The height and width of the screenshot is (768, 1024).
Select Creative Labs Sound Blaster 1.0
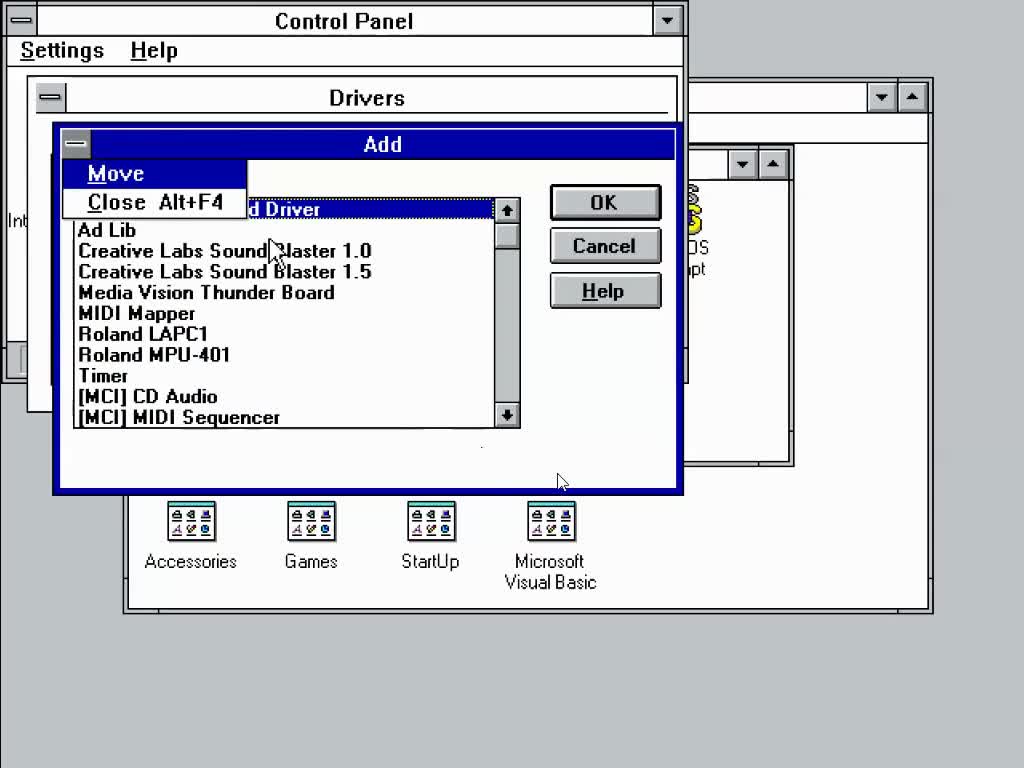pos(285,251)
